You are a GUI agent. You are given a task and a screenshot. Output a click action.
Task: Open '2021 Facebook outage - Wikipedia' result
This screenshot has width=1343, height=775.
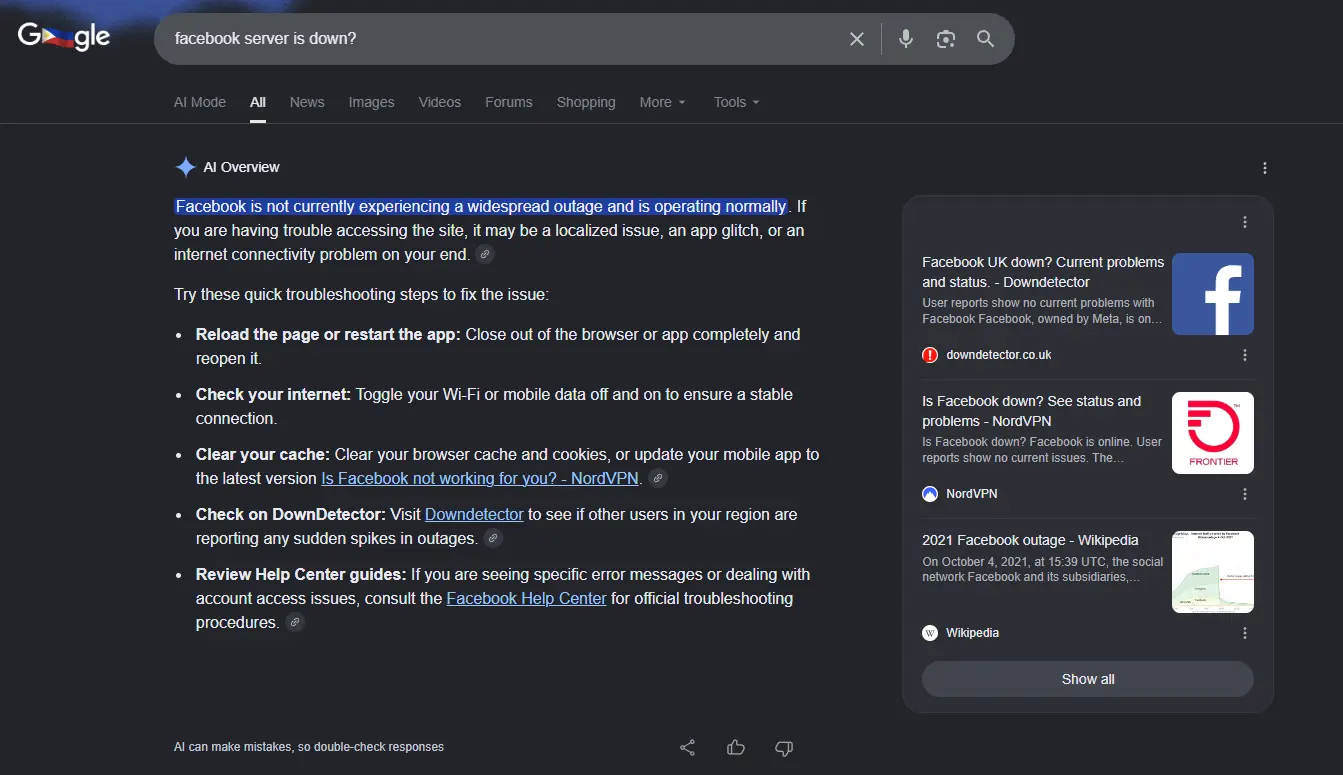click(x=1030, y=540)
